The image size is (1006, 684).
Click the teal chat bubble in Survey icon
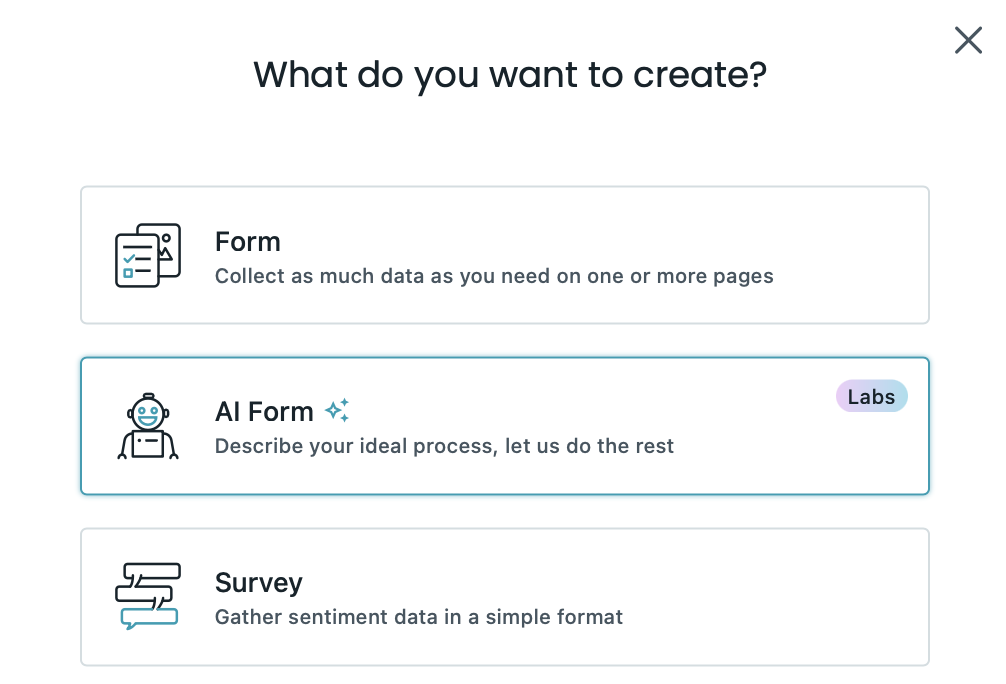click(149, 617)
